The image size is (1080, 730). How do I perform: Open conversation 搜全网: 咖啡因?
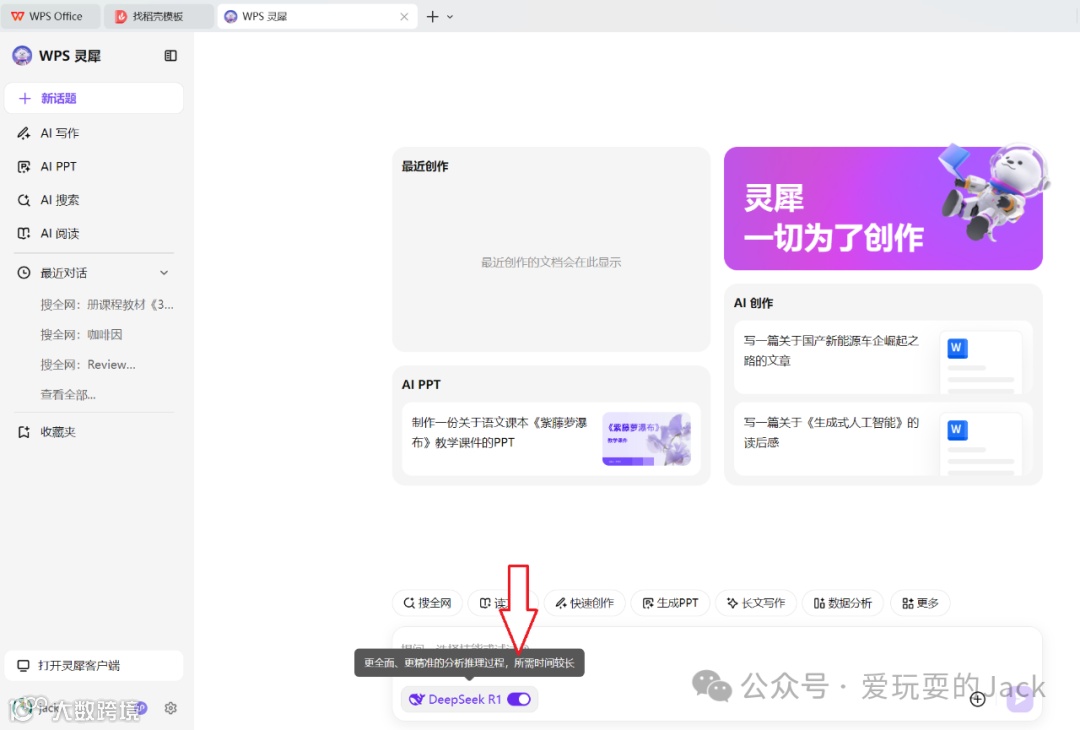pyautogui.click(x=81, y=335)
